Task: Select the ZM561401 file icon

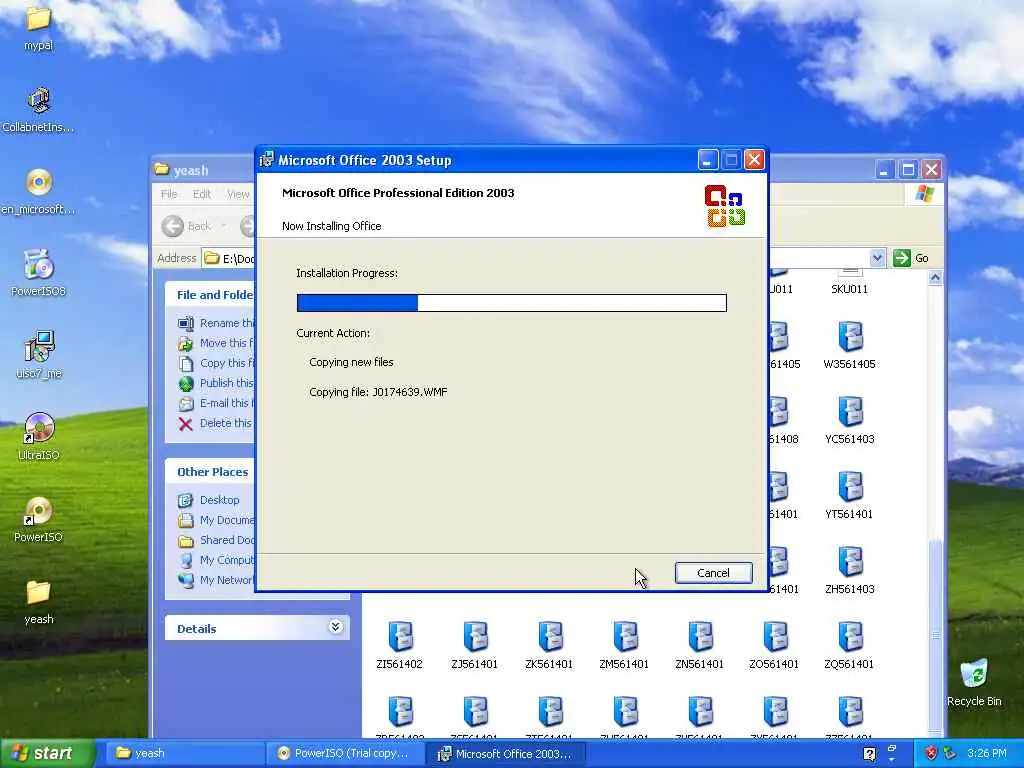Action: (x=624, y=646)
